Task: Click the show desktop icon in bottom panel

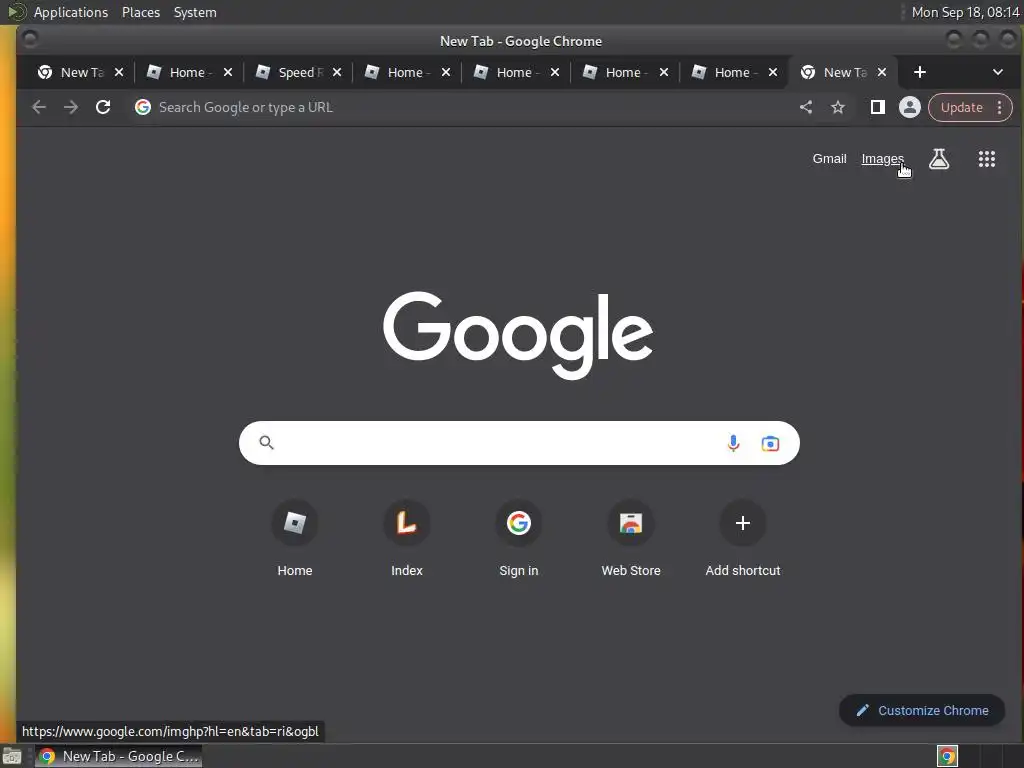Action: click(x=12, y=756)
